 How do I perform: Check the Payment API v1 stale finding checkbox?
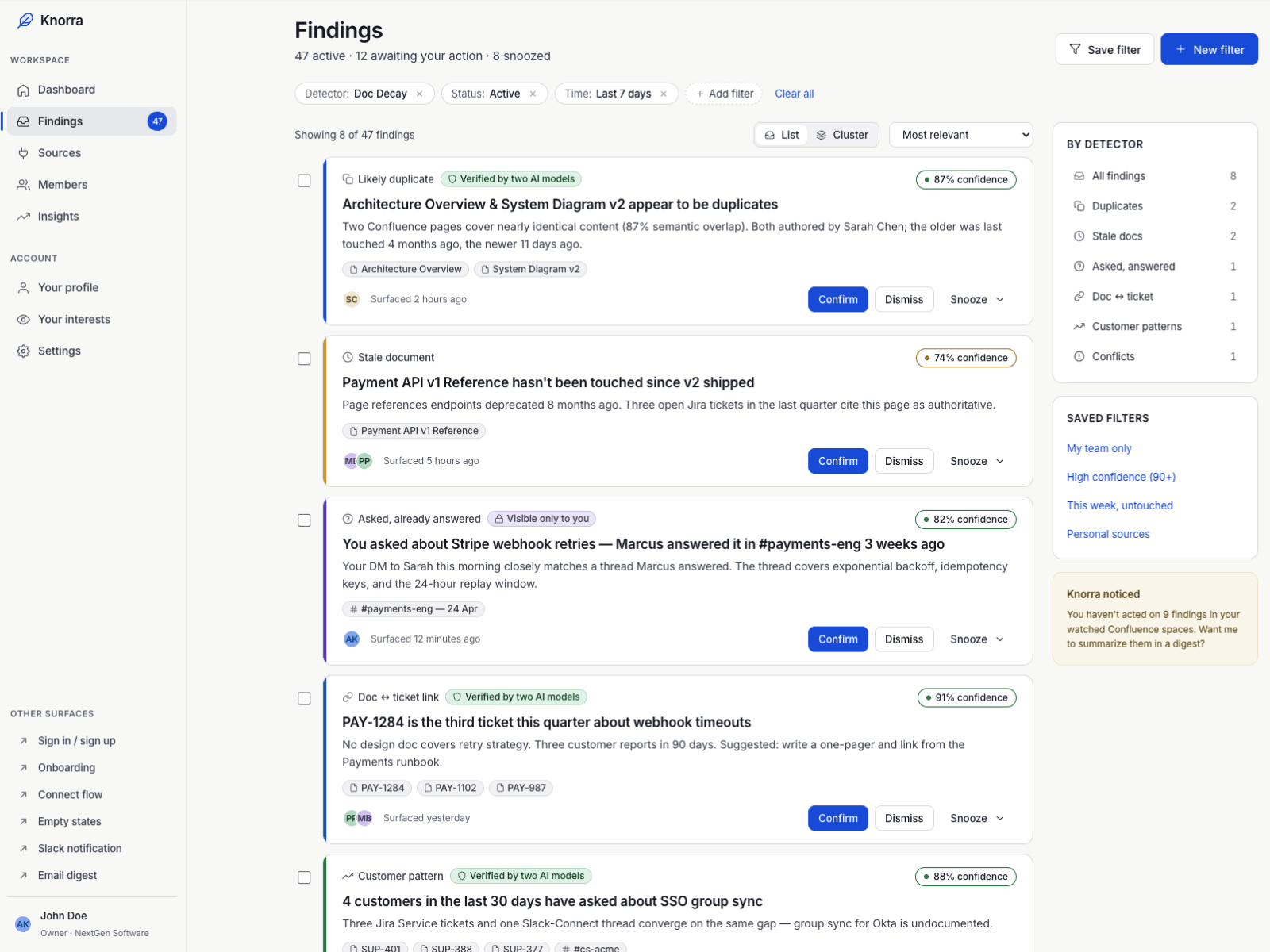tap(304, 359)
